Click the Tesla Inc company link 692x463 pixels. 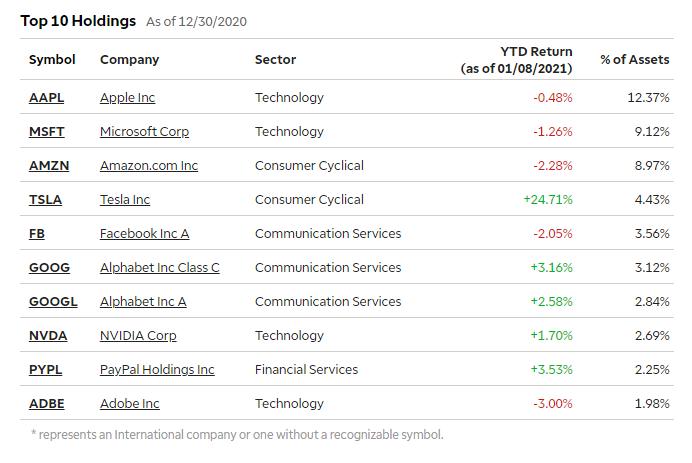tap(125, 200)
